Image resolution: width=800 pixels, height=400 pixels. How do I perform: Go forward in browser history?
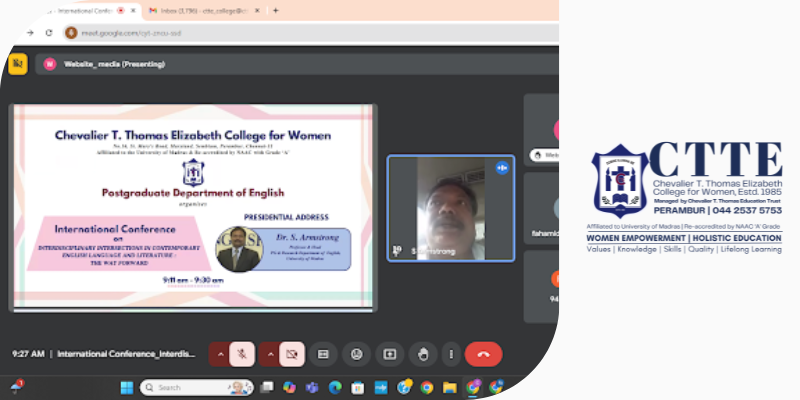click(30, 33)
